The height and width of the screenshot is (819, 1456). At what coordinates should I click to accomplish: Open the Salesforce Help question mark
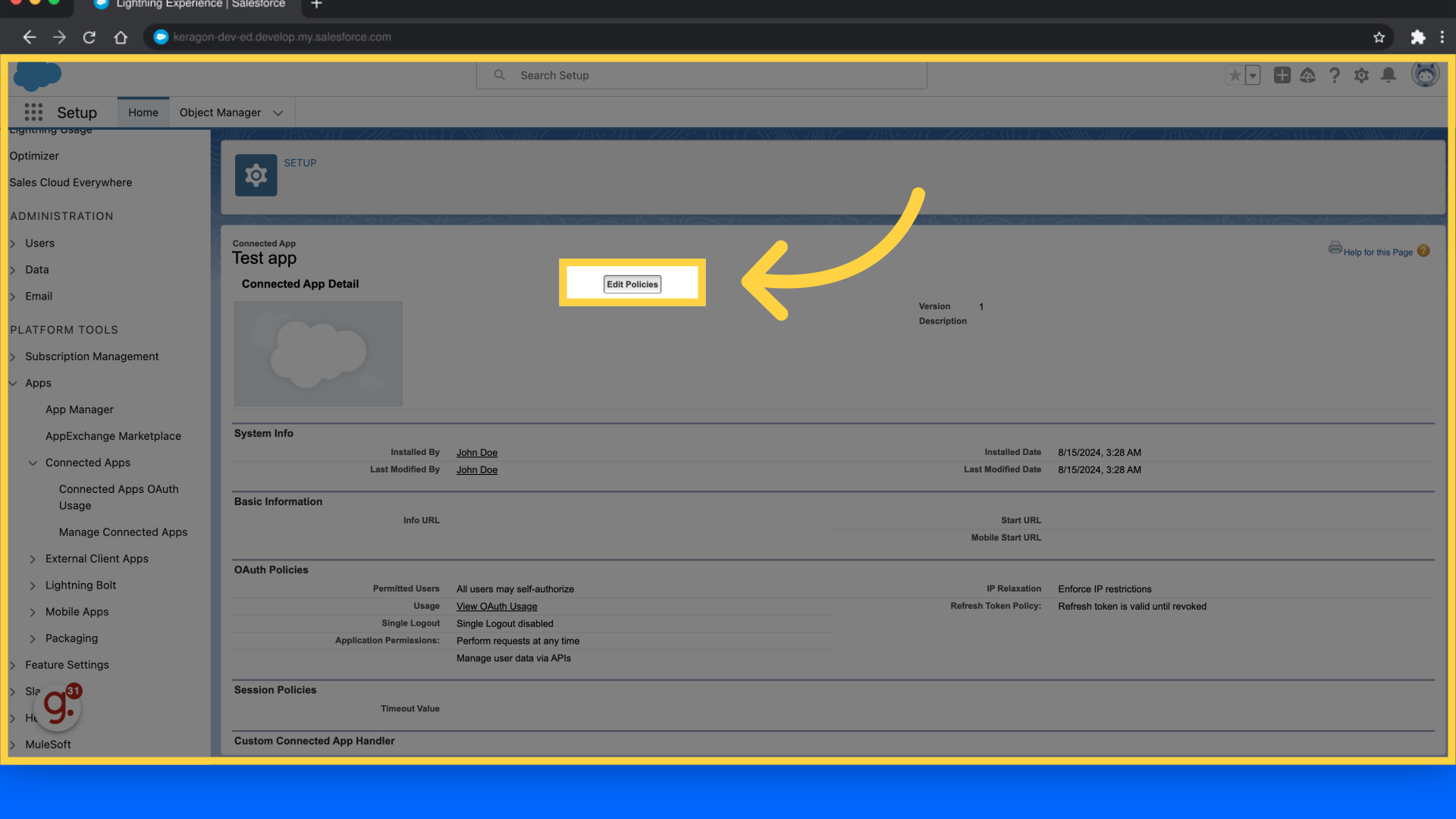[x=1335, y=75]
